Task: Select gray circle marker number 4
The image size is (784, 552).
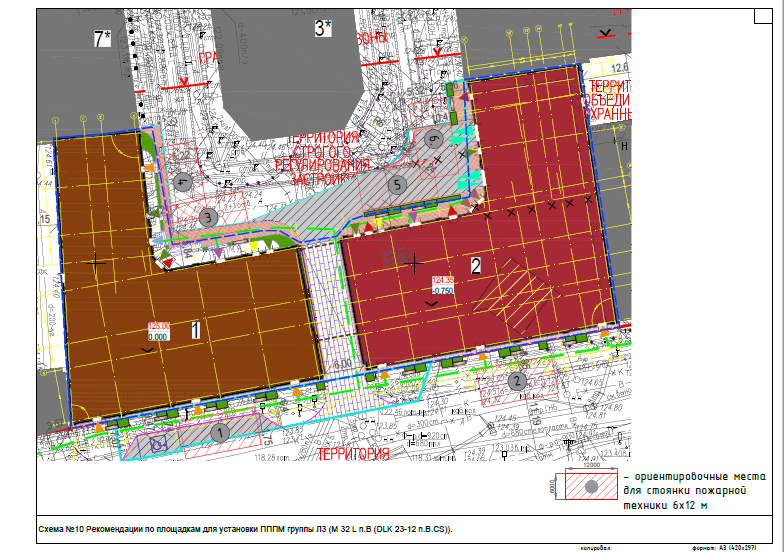Action: [x=182, y=182]
